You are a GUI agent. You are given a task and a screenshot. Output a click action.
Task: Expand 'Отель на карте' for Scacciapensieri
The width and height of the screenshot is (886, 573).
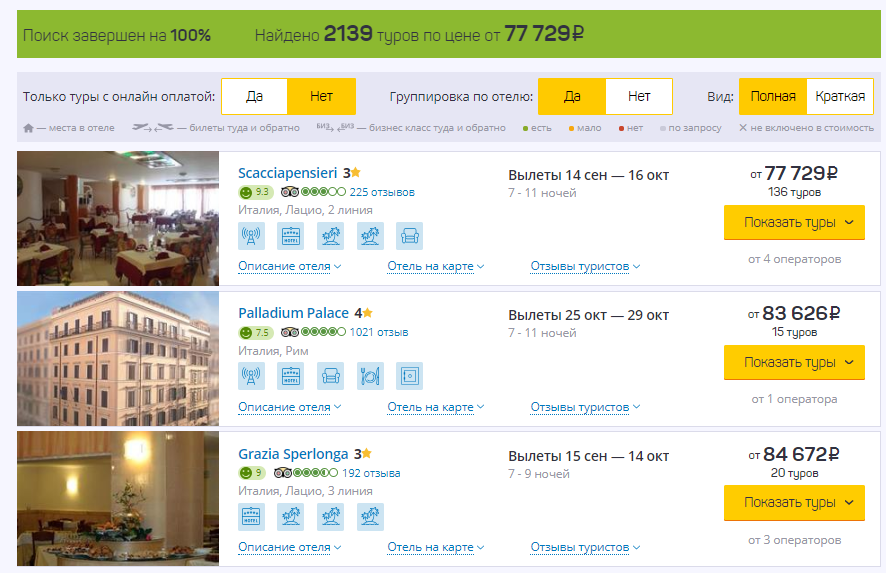coord(436,266)
